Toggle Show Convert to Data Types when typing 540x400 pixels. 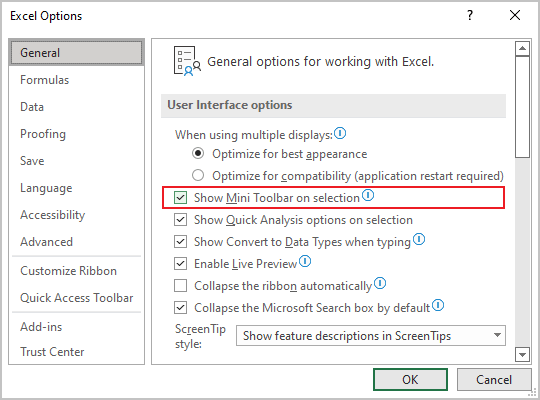tap(180, 242)
